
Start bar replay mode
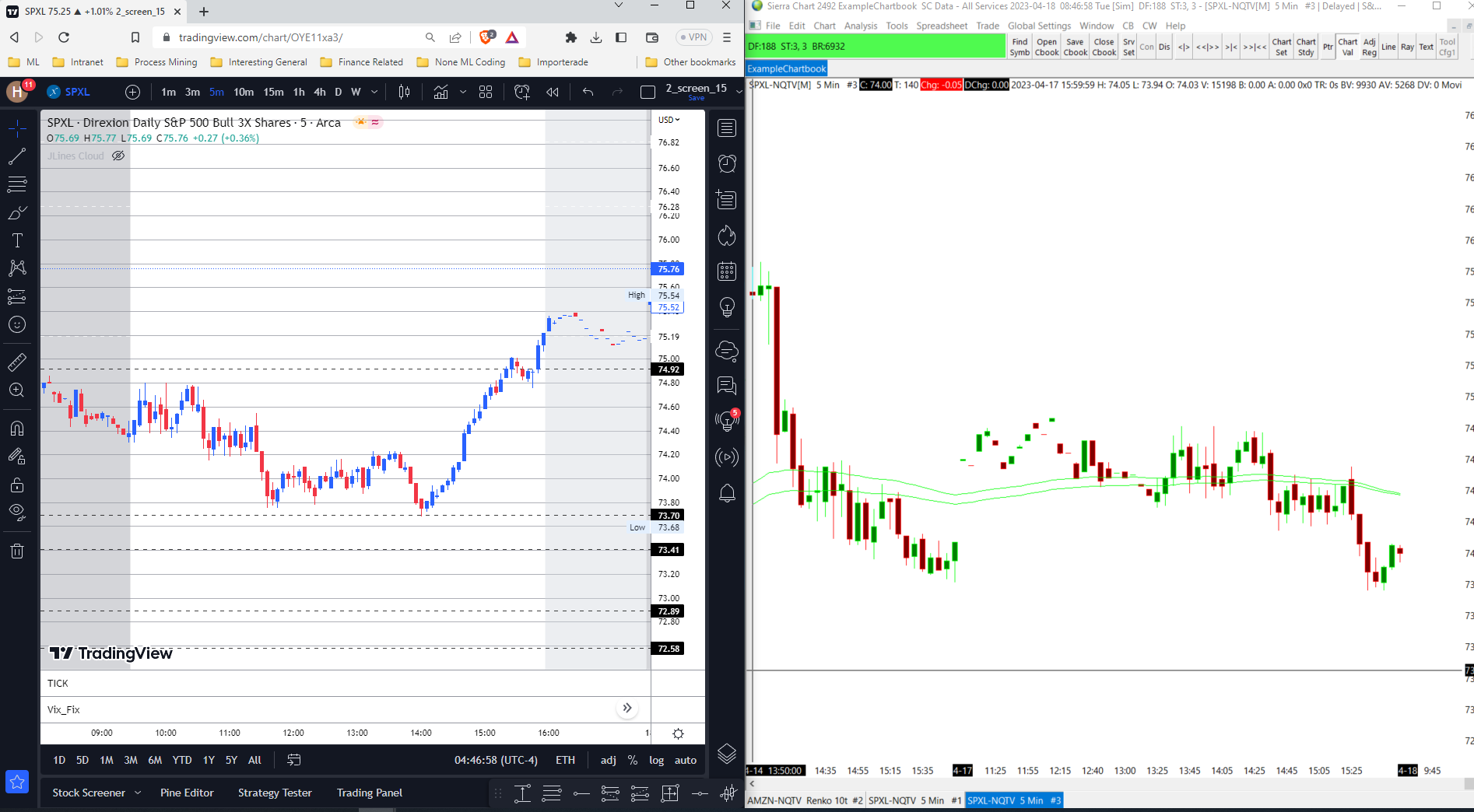point(553,92)
